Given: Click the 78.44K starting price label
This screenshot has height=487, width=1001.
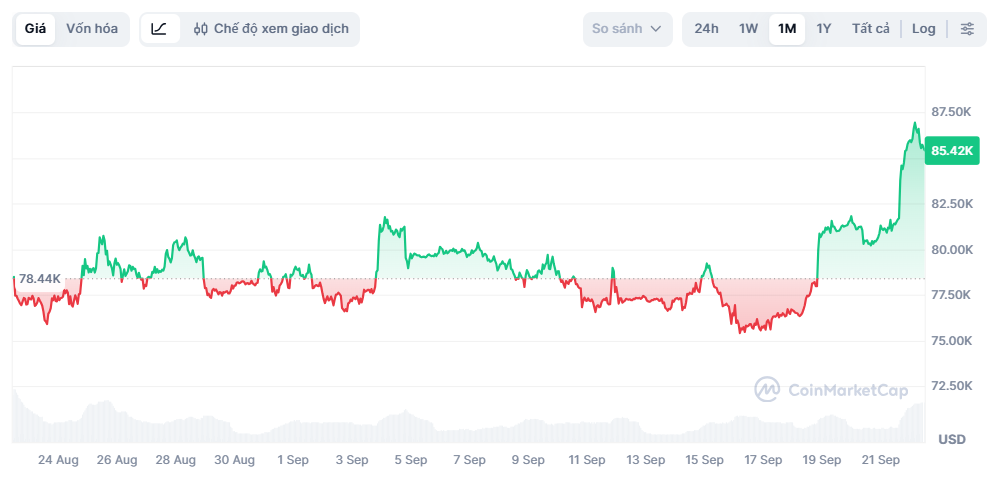Looking at the screenshot, I should pos(40,279).
